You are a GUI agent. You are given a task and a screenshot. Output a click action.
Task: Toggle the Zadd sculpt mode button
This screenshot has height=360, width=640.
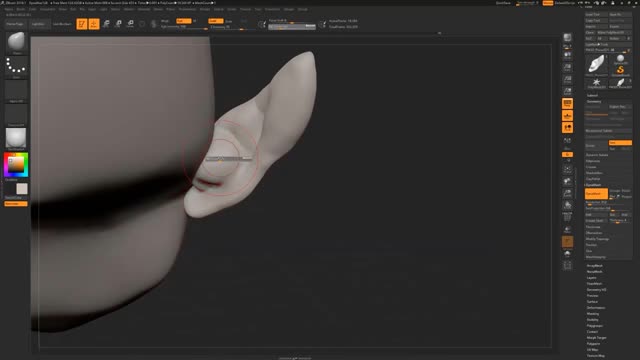point(216,21)
